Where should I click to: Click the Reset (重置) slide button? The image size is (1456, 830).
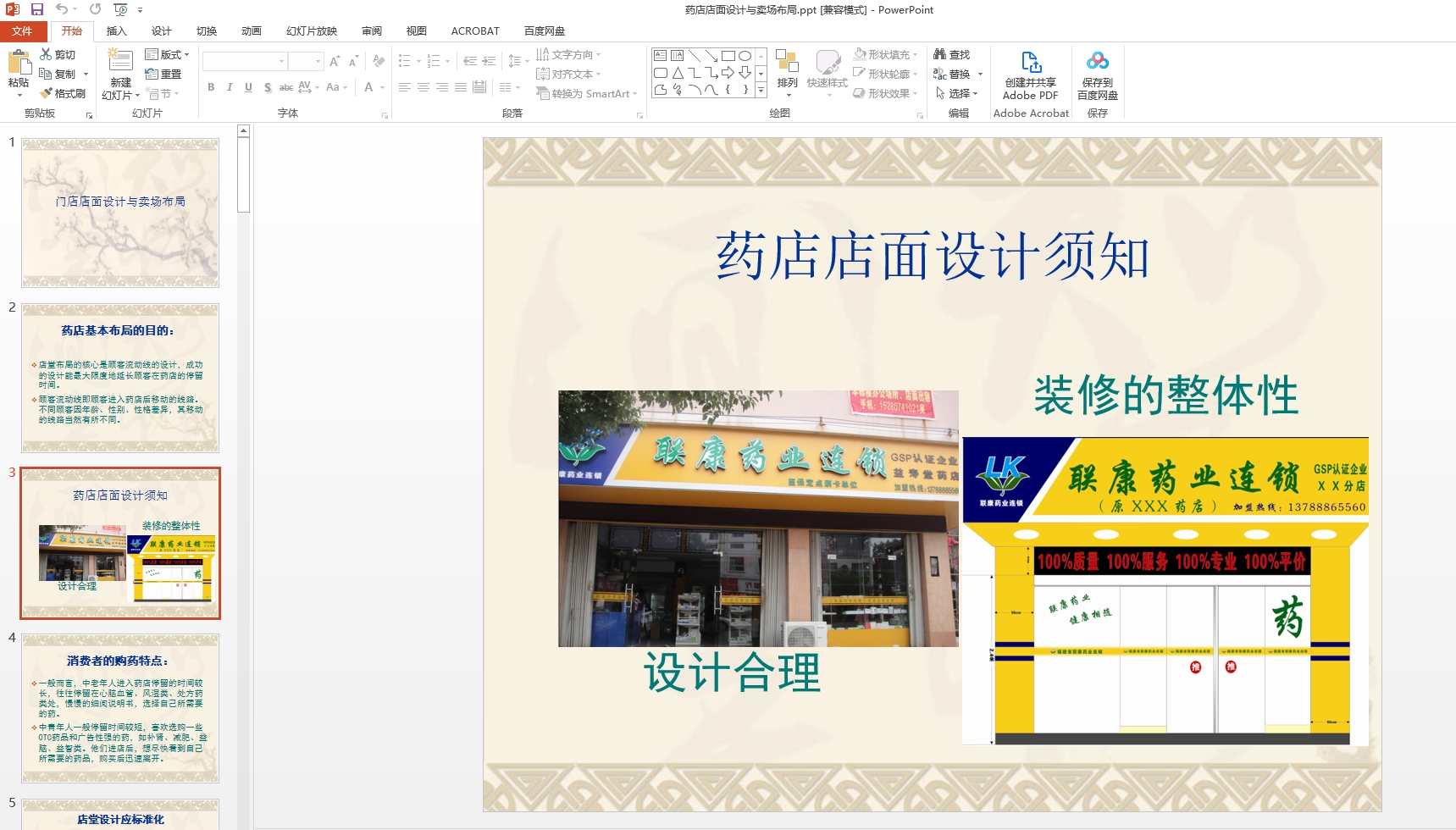click(164, 74)
